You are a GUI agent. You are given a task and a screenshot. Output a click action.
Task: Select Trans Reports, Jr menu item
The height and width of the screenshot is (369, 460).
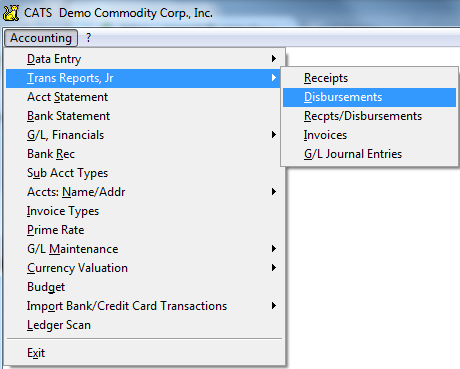coord(144,78)
